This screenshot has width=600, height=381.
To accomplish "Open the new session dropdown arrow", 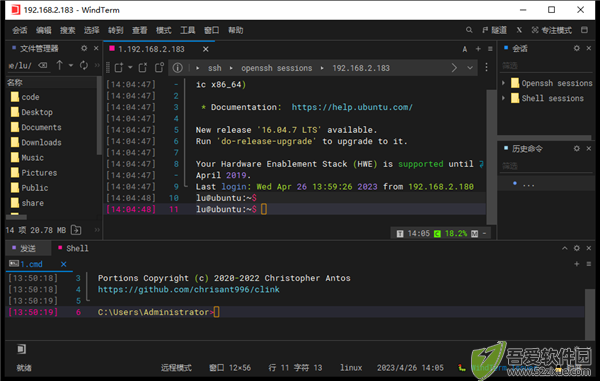I will pos(130,68).
